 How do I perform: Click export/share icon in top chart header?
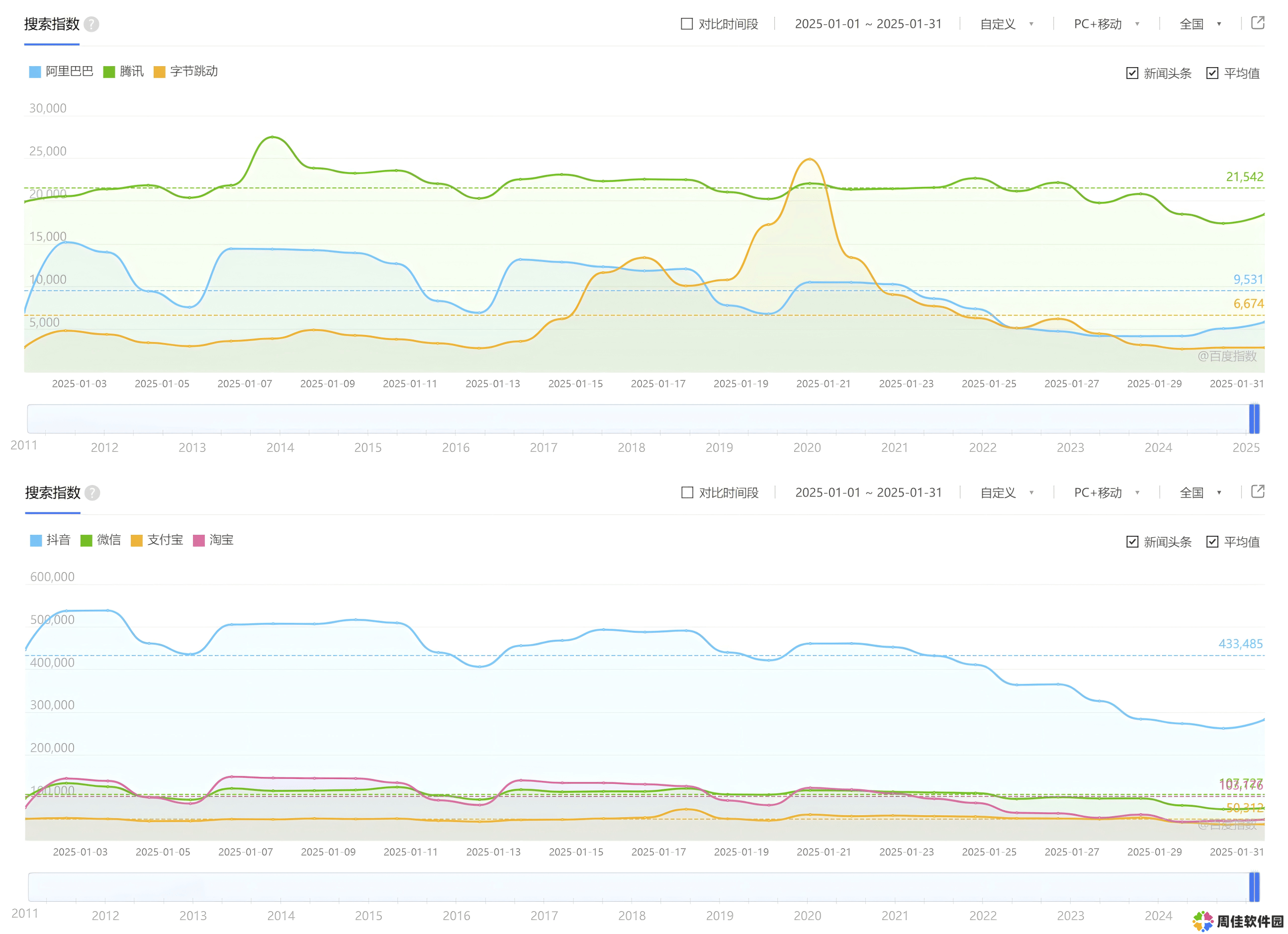1258,23
